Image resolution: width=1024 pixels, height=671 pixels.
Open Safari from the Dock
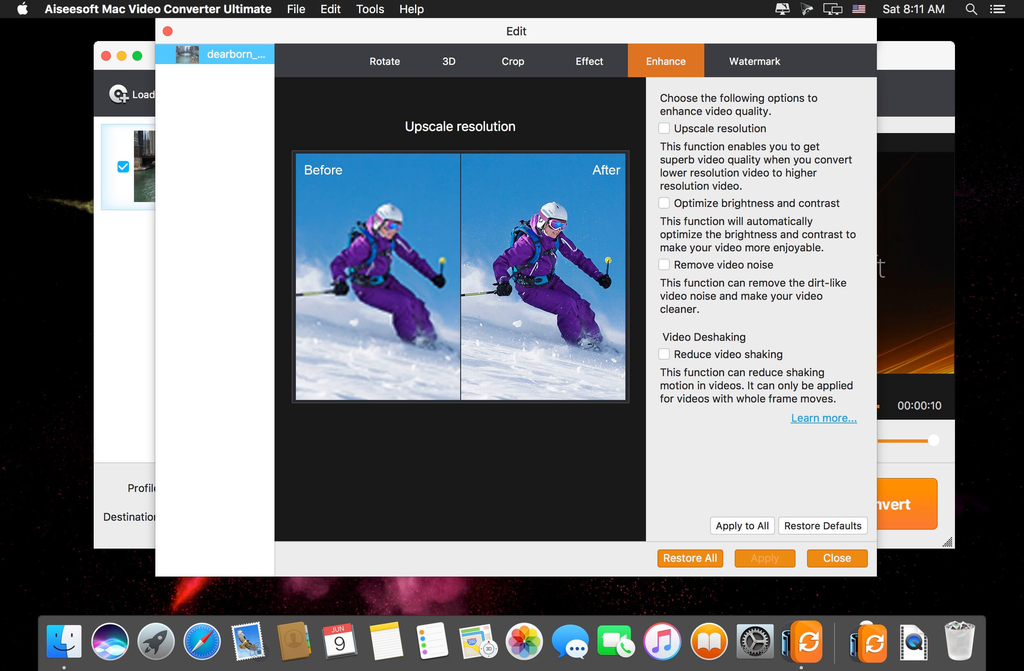(x=202, y=640)
